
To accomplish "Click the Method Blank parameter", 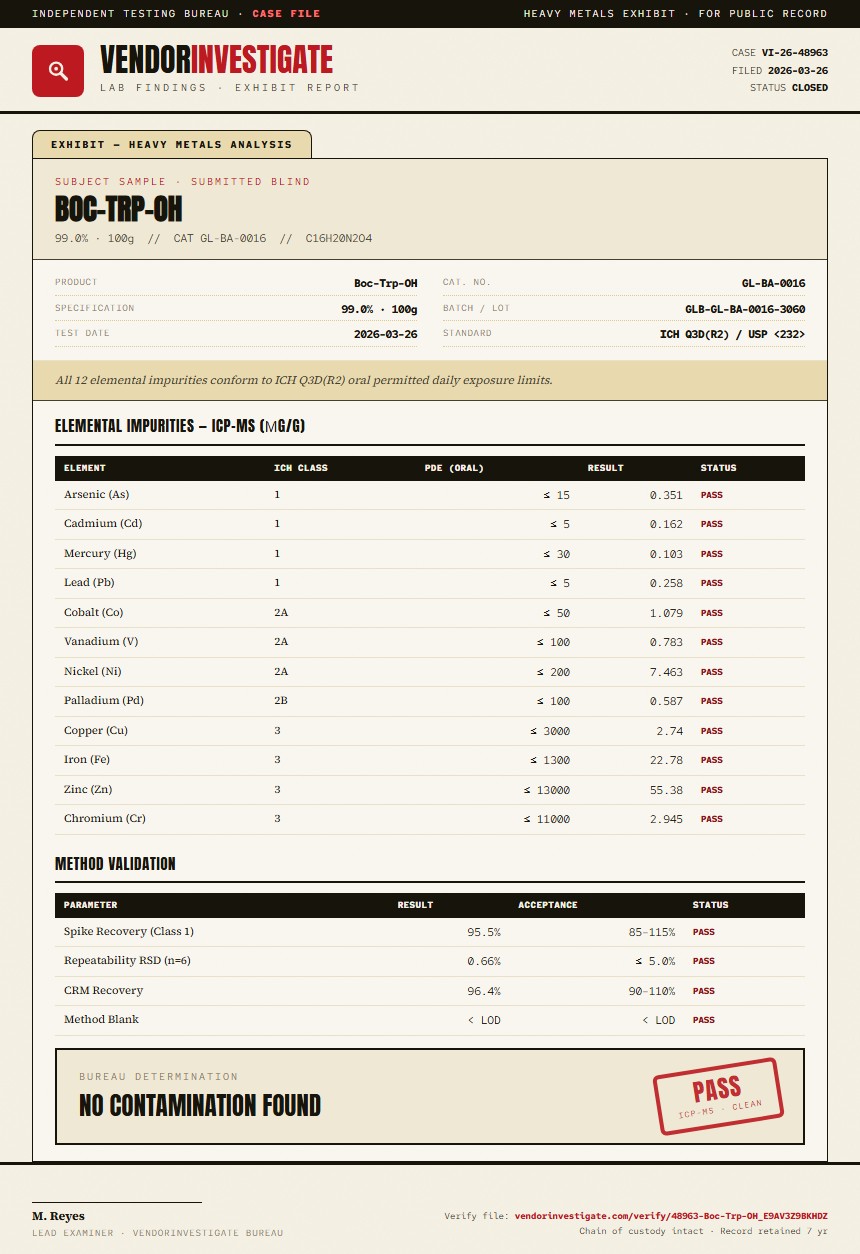I will [101, 1020].
